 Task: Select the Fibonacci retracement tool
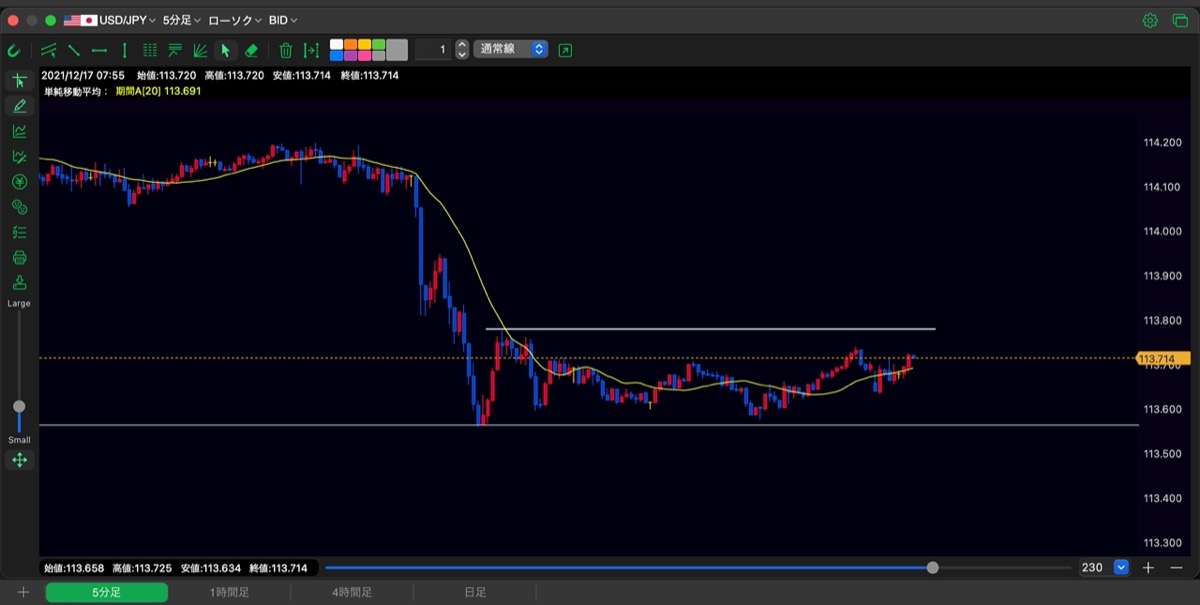click(175, 50)
